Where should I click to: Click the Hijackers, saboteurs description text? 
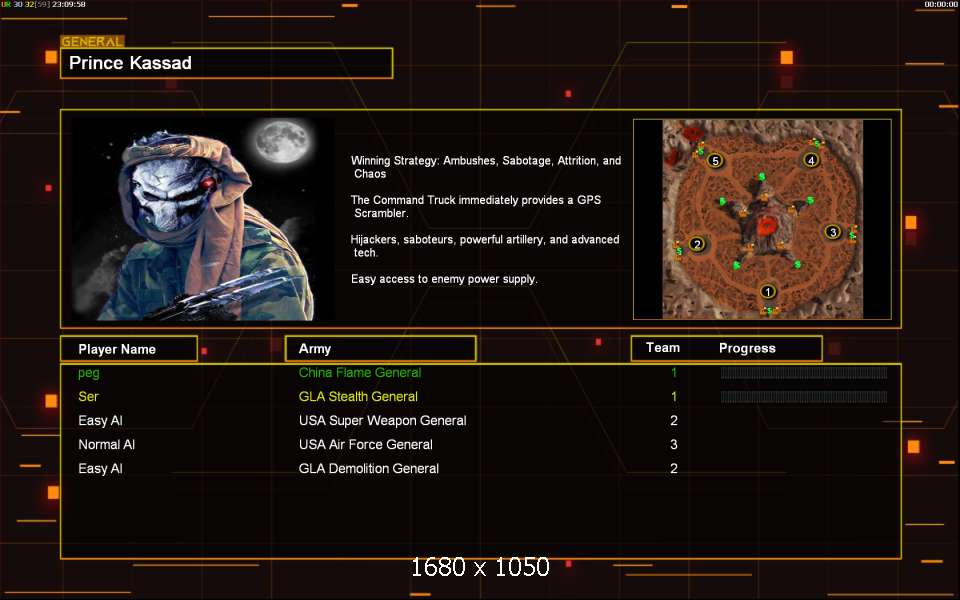pos(485,246)
